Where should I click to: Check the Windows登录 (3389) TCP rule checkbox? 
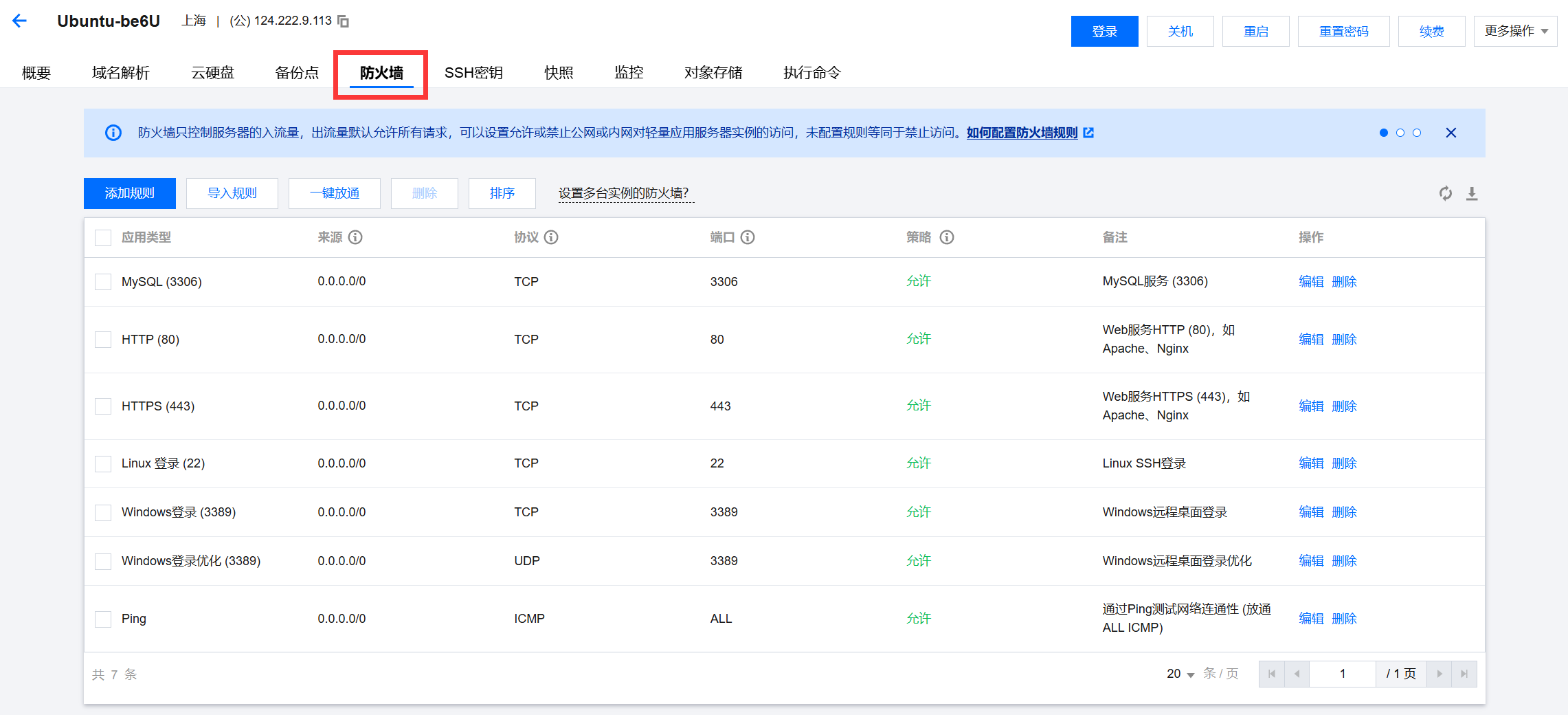[103, 513]
